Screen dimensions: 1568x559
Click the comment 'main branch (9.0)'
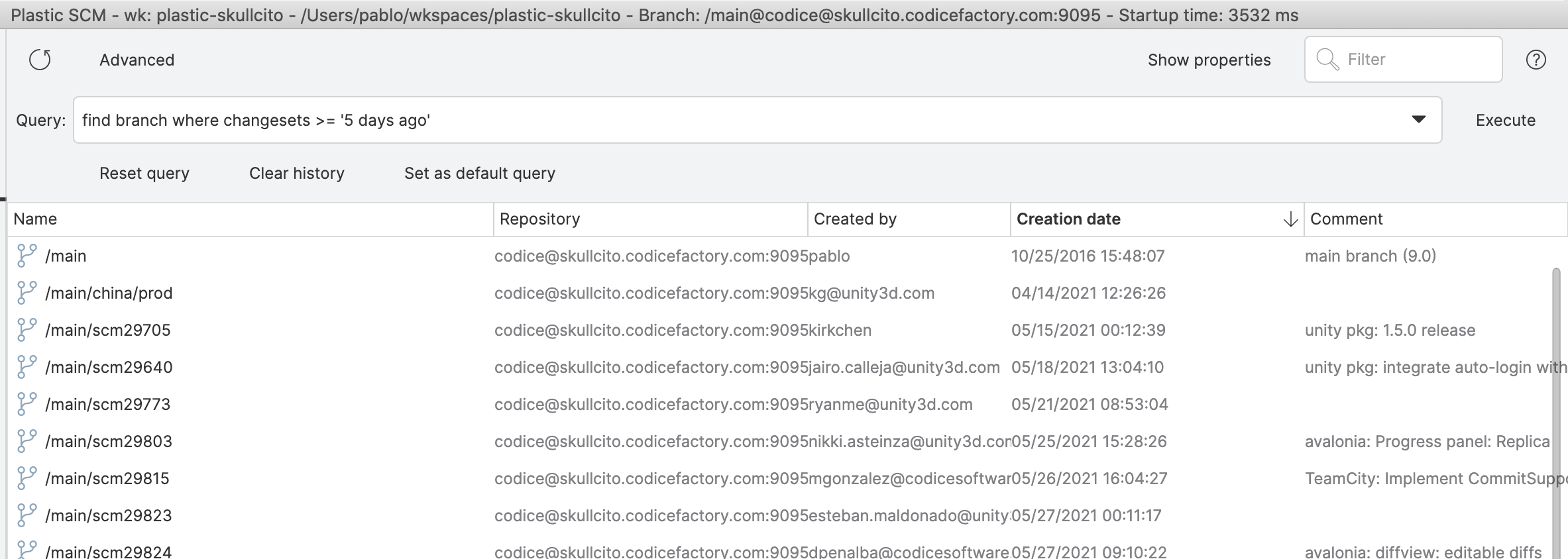coord(1371,256)
